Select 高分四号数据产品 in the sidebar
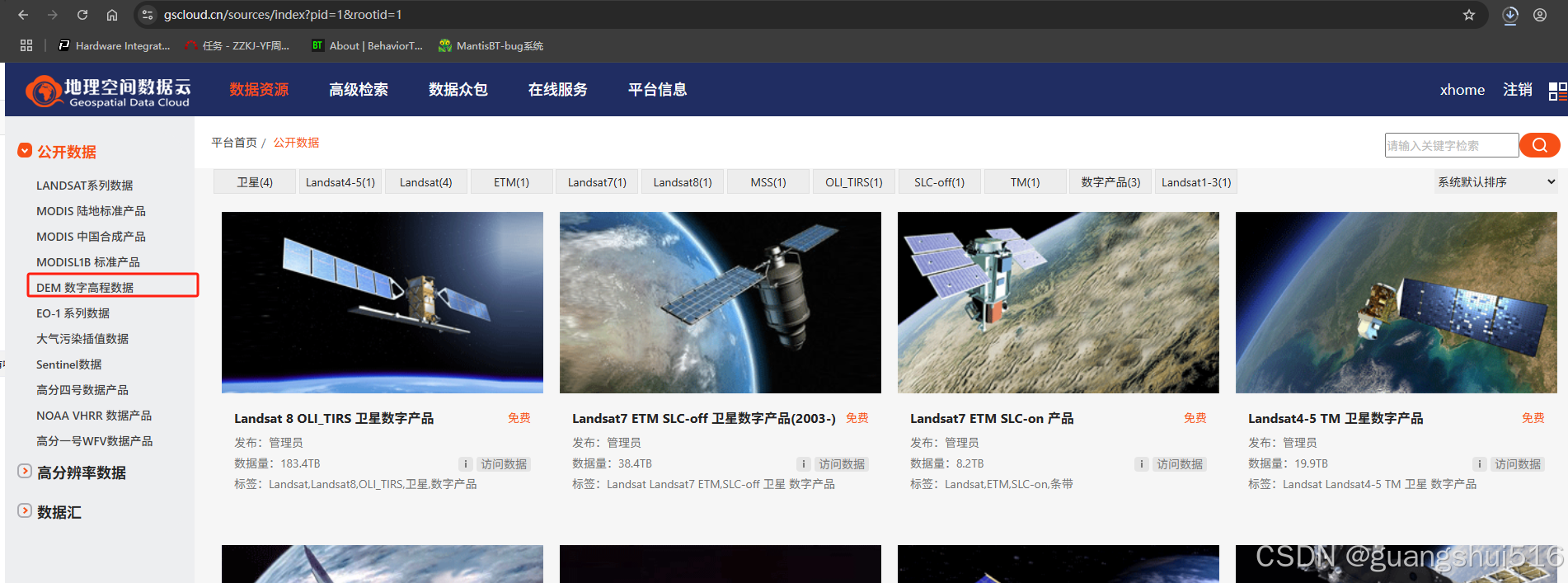This screenshot has width=1568, height=583. coord(82,390)
